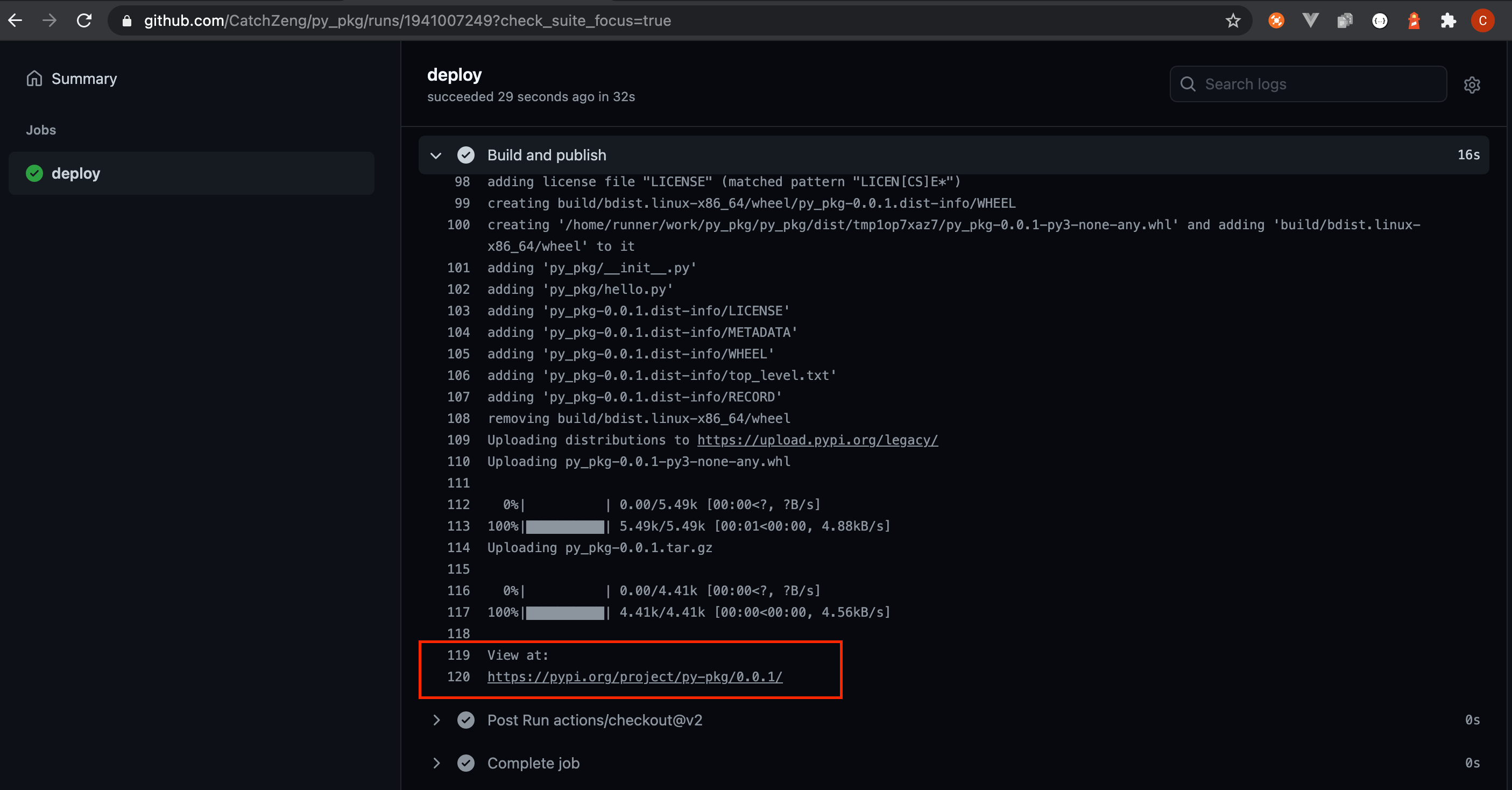The image size is (1512, 790).
Task: Click the Build and publish step title
Action: [x=547, y=155]
